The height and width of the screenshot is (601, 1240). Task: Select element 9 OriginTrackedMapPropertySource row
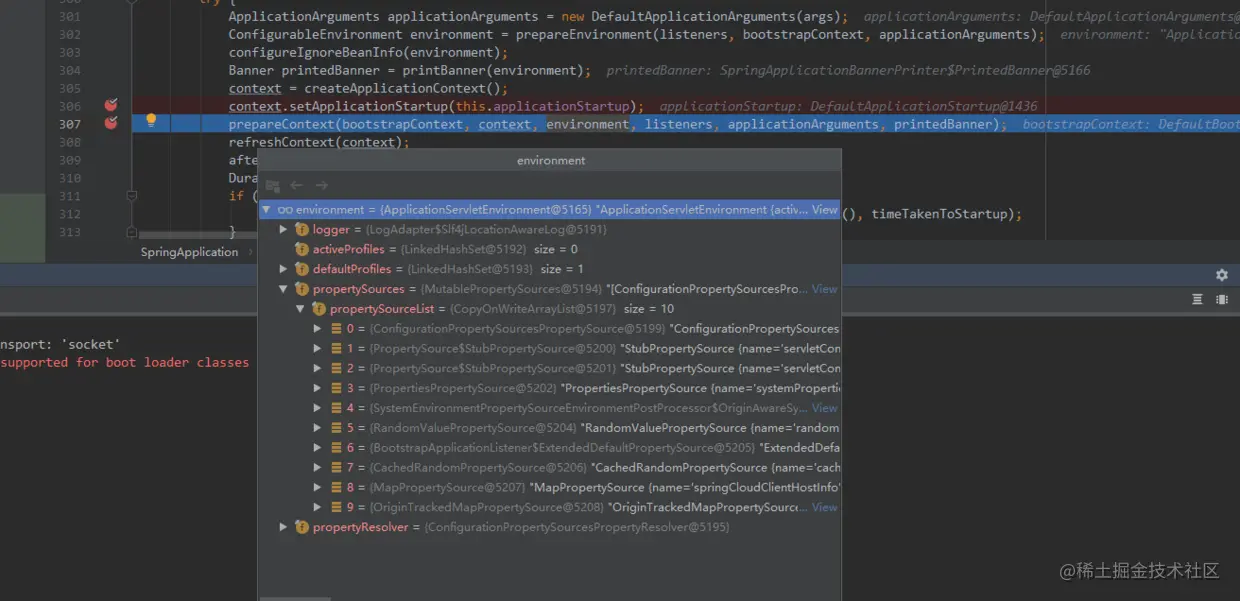(550, 507)
